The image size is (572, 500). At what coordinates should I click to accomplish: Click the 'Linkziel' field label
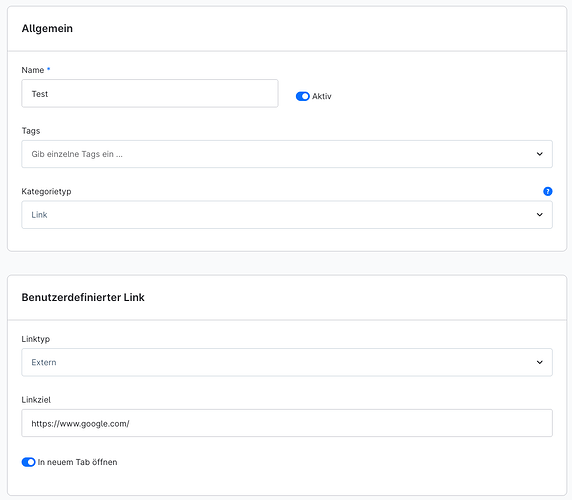point(36,400)
